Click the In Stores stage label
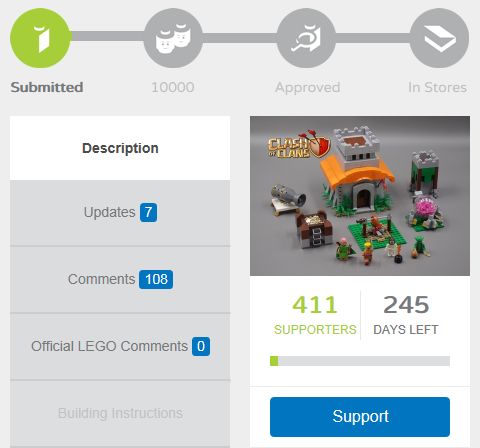480x448 pixels. point(437,87)
